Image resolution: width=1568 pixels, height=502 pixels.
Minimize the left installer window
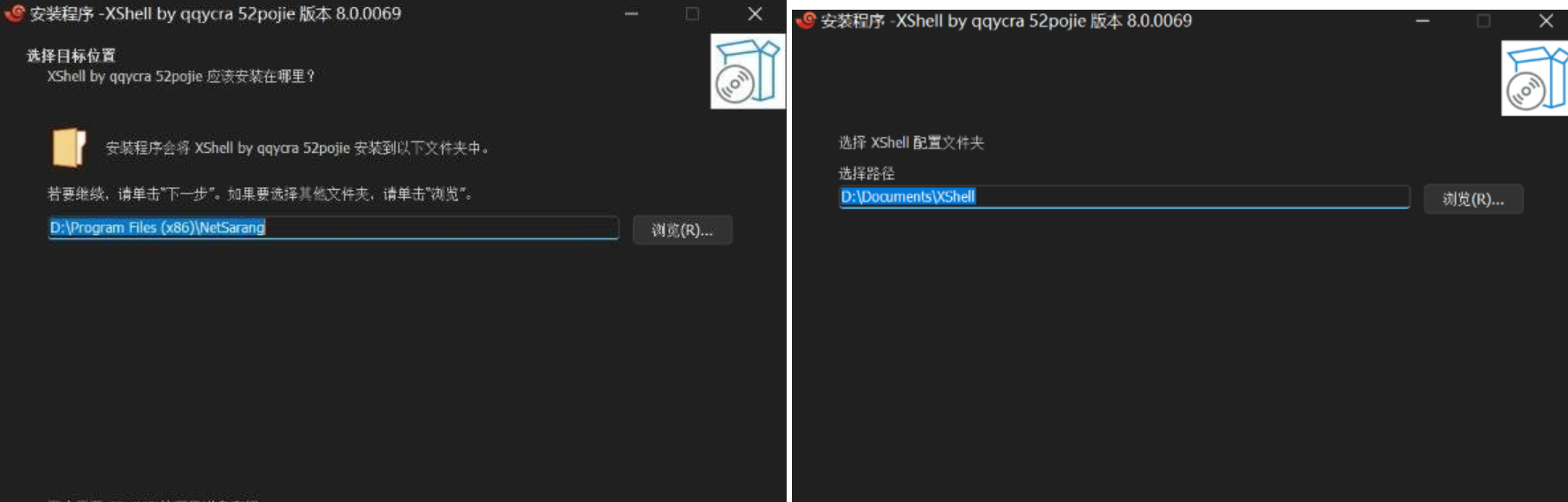(631, 14)
